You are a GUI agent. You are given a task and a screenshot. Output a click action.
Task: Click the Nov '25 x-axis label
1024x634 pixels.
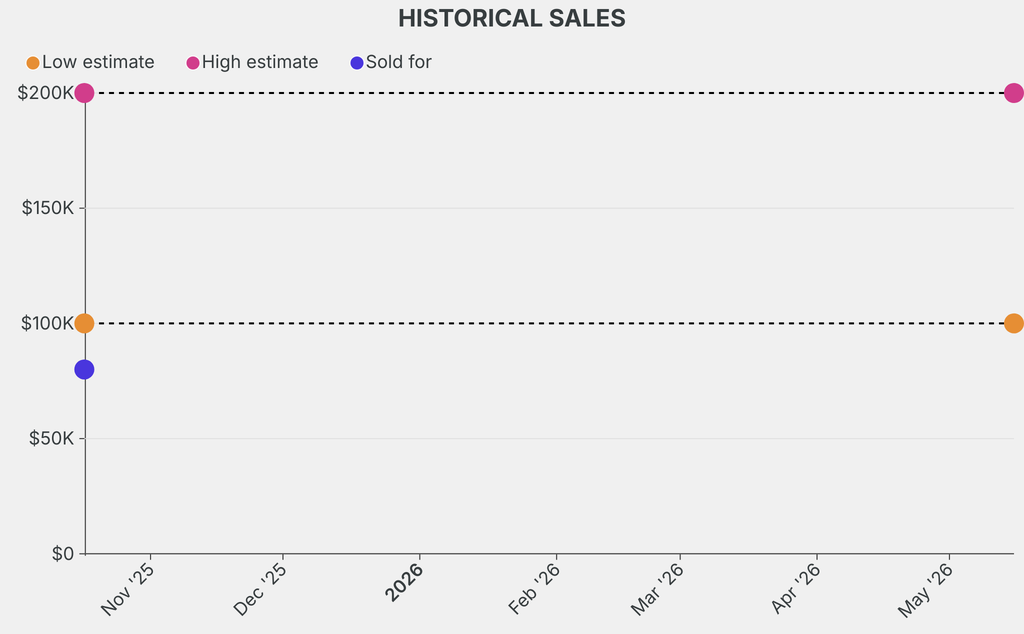(129, 590)
